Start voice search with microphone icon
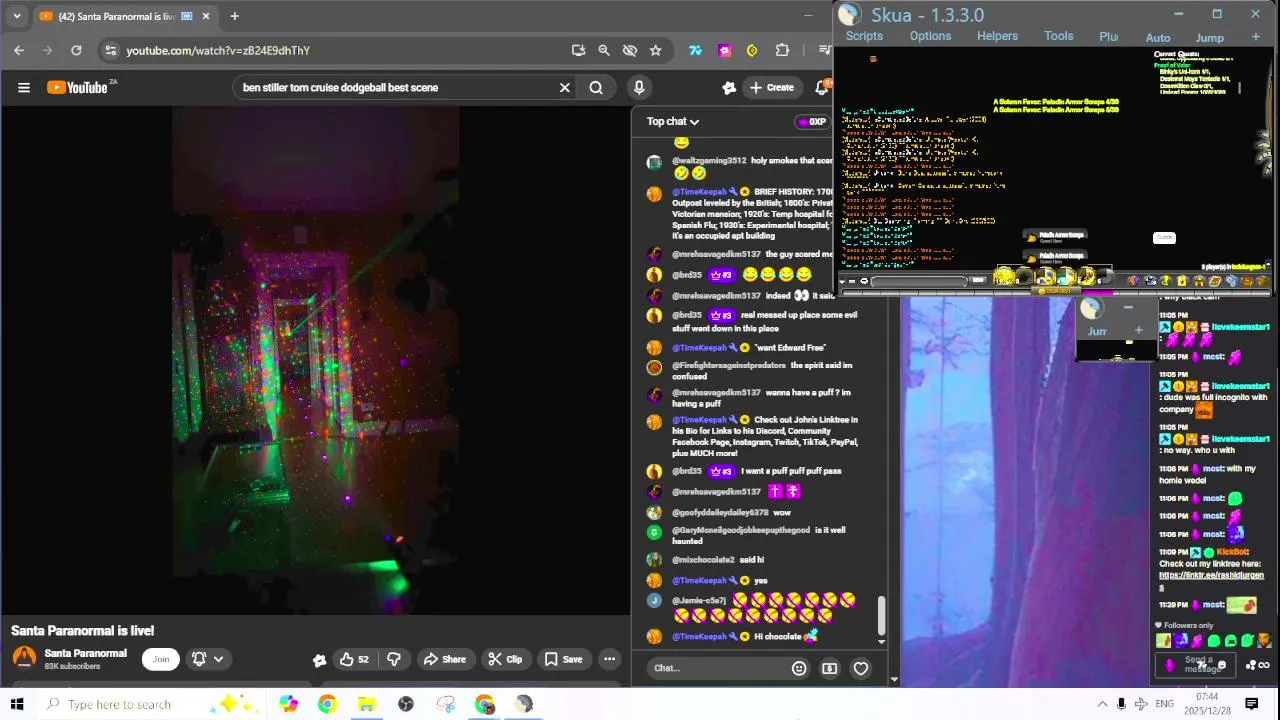Image resolution: width=1280 pixels, height=720 pixels. click(x=639, y=87)
